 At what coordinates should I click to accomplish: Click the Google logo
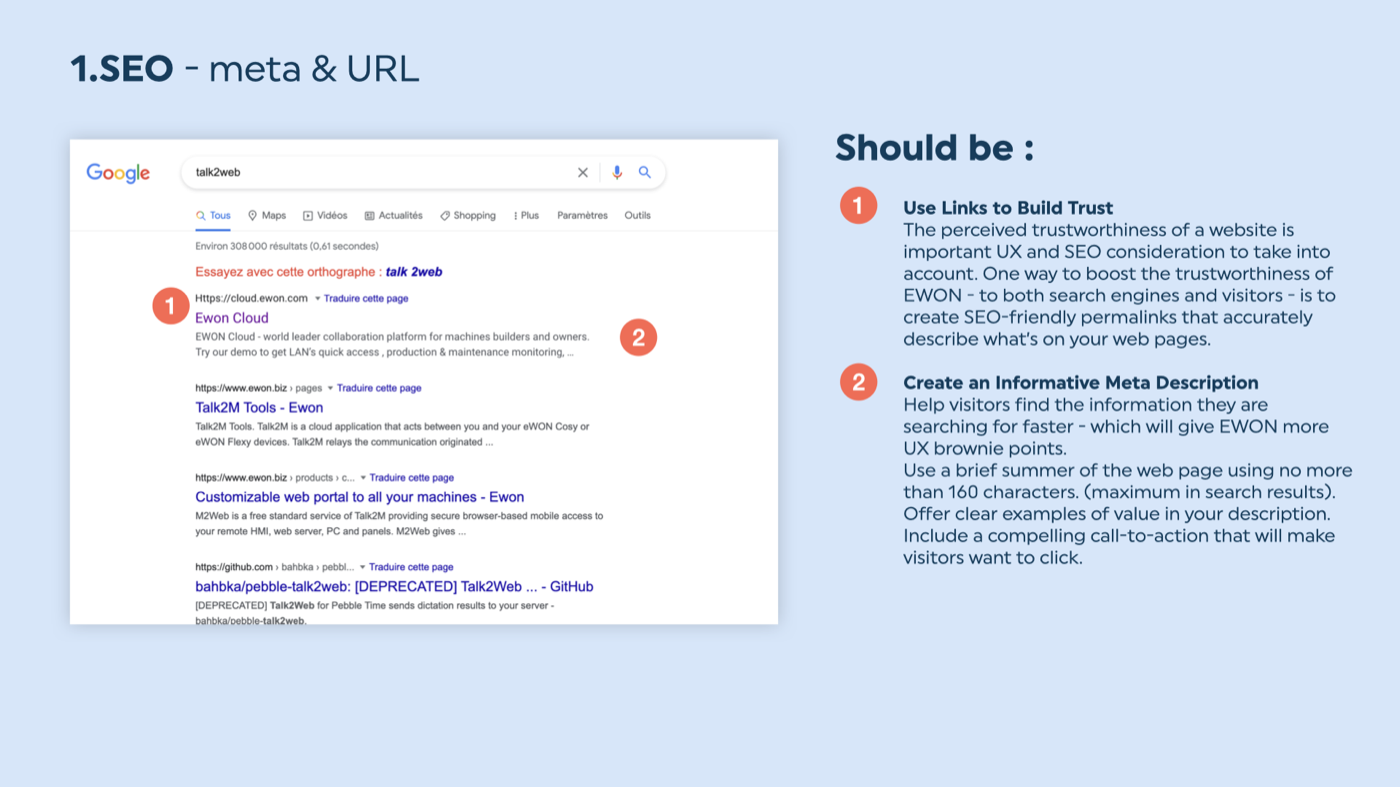[x=118, y=173]
